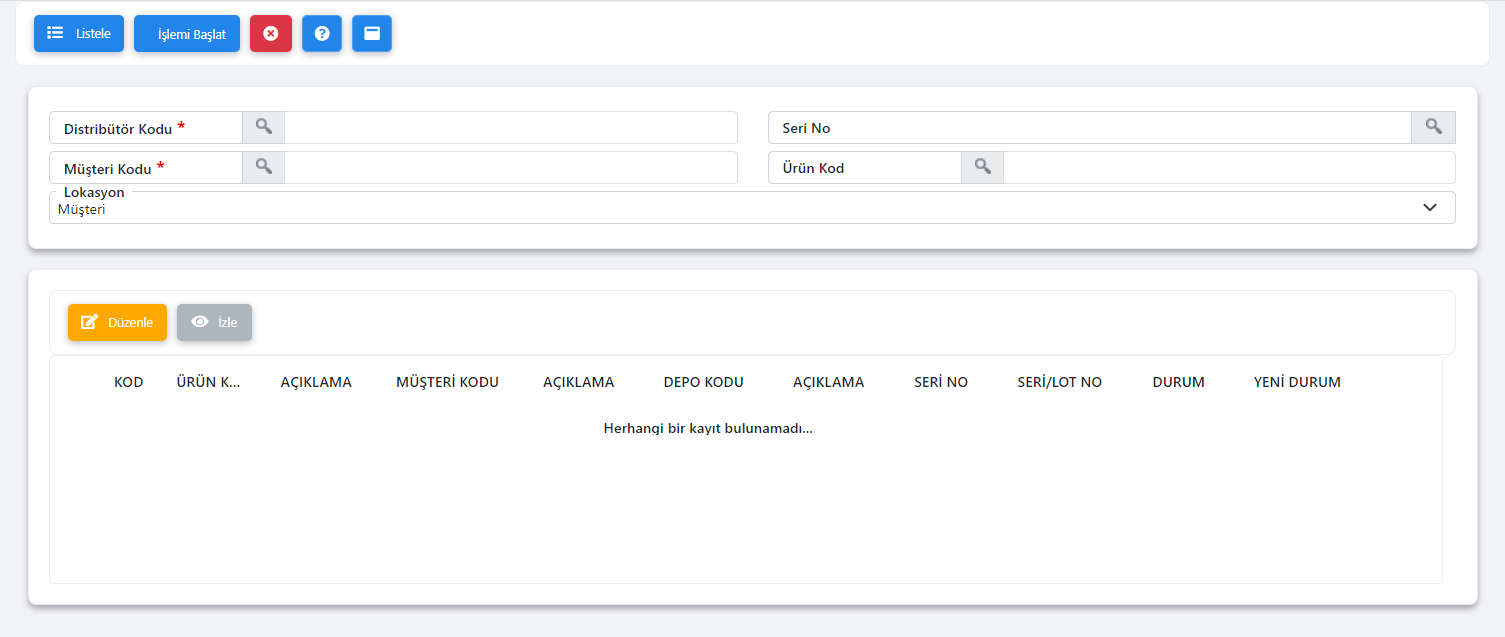
Task: Click the SERİ/LOT NO column header
Action: point(1059,382)
